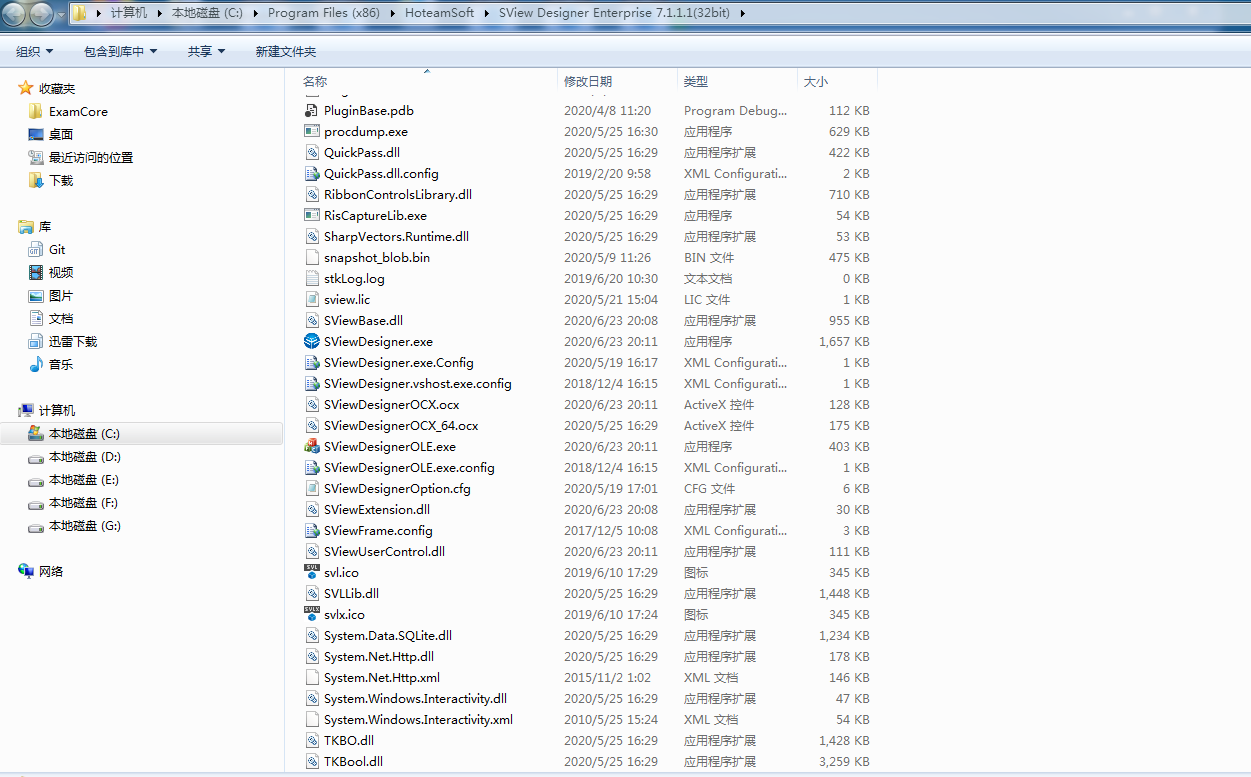Image resolution: width=1251 pixels, height=777 pixels.
Task: Click the SViewDesigner.exe application icon
Action: [x=311, y=341]
